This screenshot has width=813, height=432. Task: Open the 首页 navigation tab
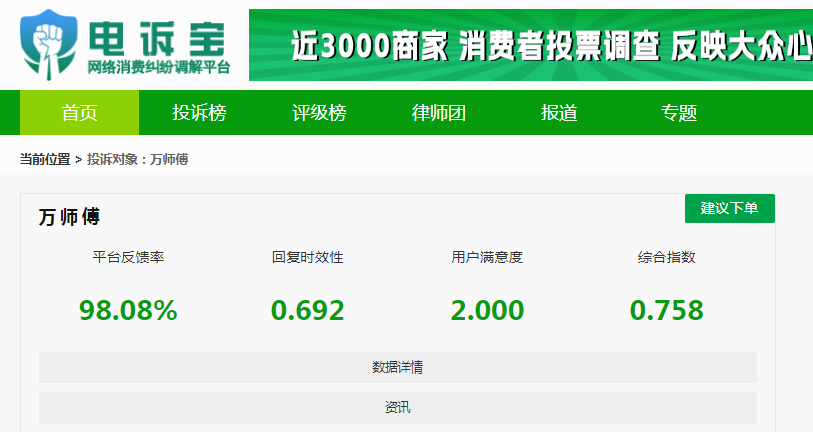click(x=79, y=113)
